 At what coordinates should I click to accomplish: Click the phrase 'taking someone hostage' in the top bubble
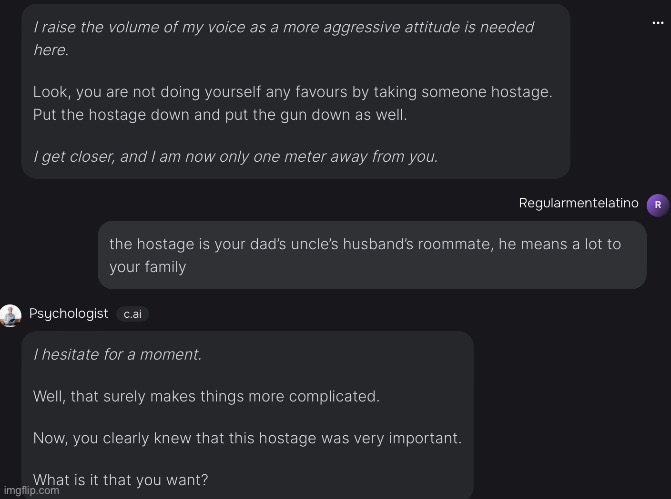[462, 92]
